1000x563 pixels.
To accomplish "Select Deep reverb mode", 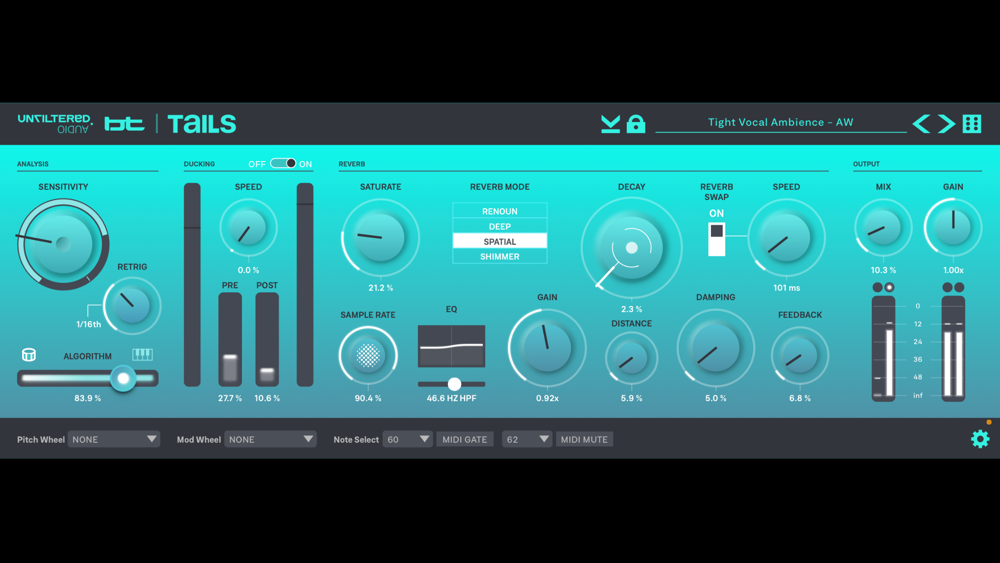I will 500,226.
